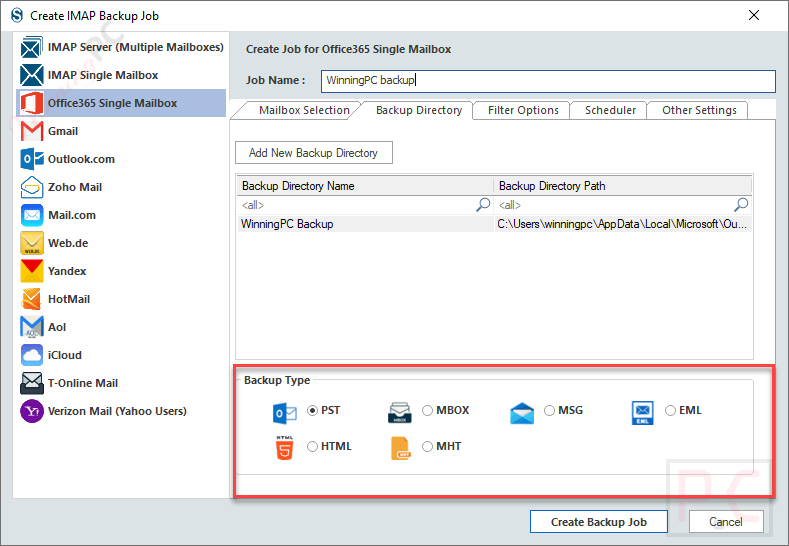Open the Filter Options tab

coord(523,110)
